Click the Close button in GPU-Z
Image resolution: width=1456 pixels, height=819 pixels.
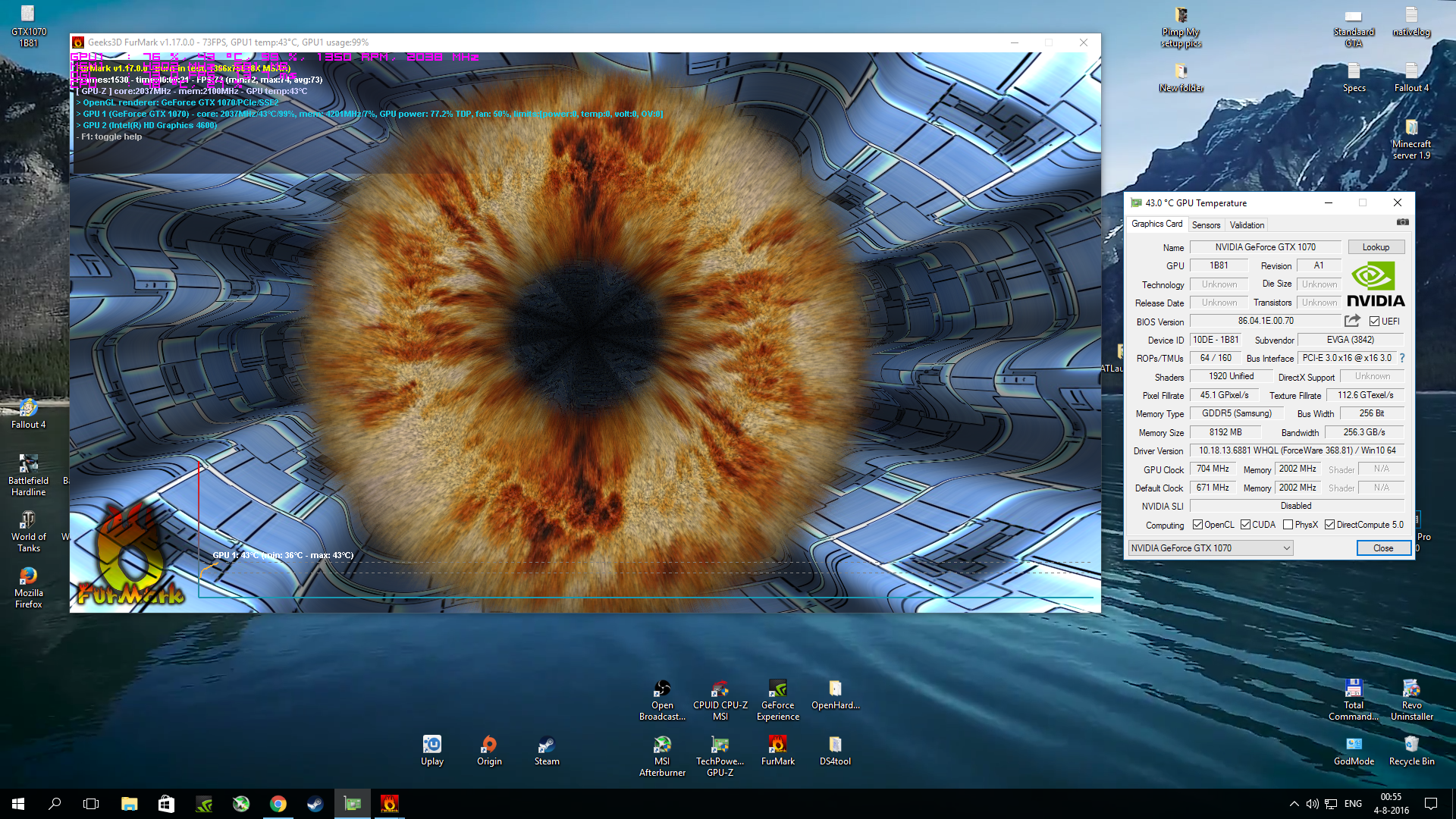(1383, 548)
